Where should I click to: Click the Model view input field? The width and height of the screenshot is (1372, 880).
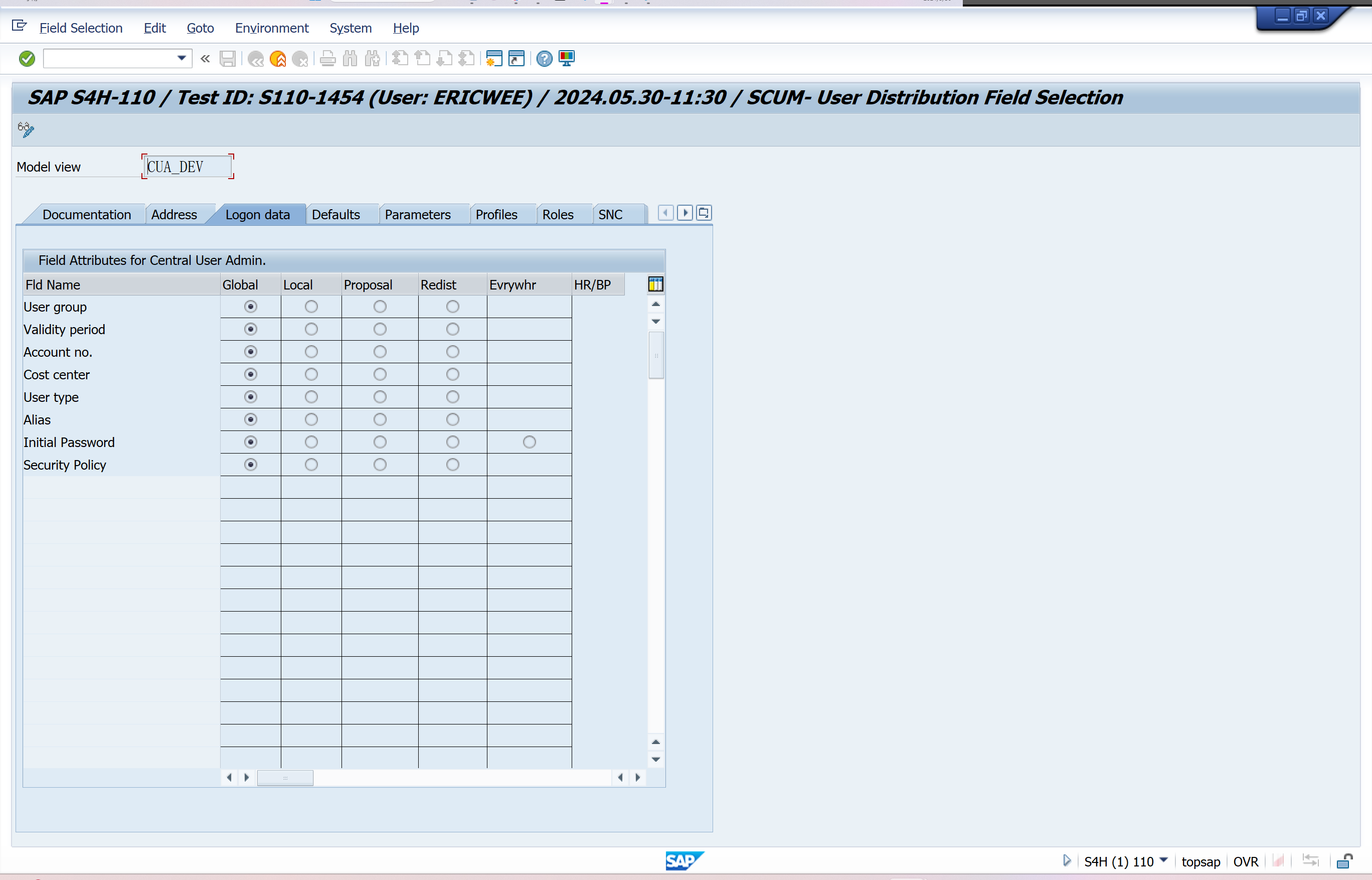click(x=188, y=167)
